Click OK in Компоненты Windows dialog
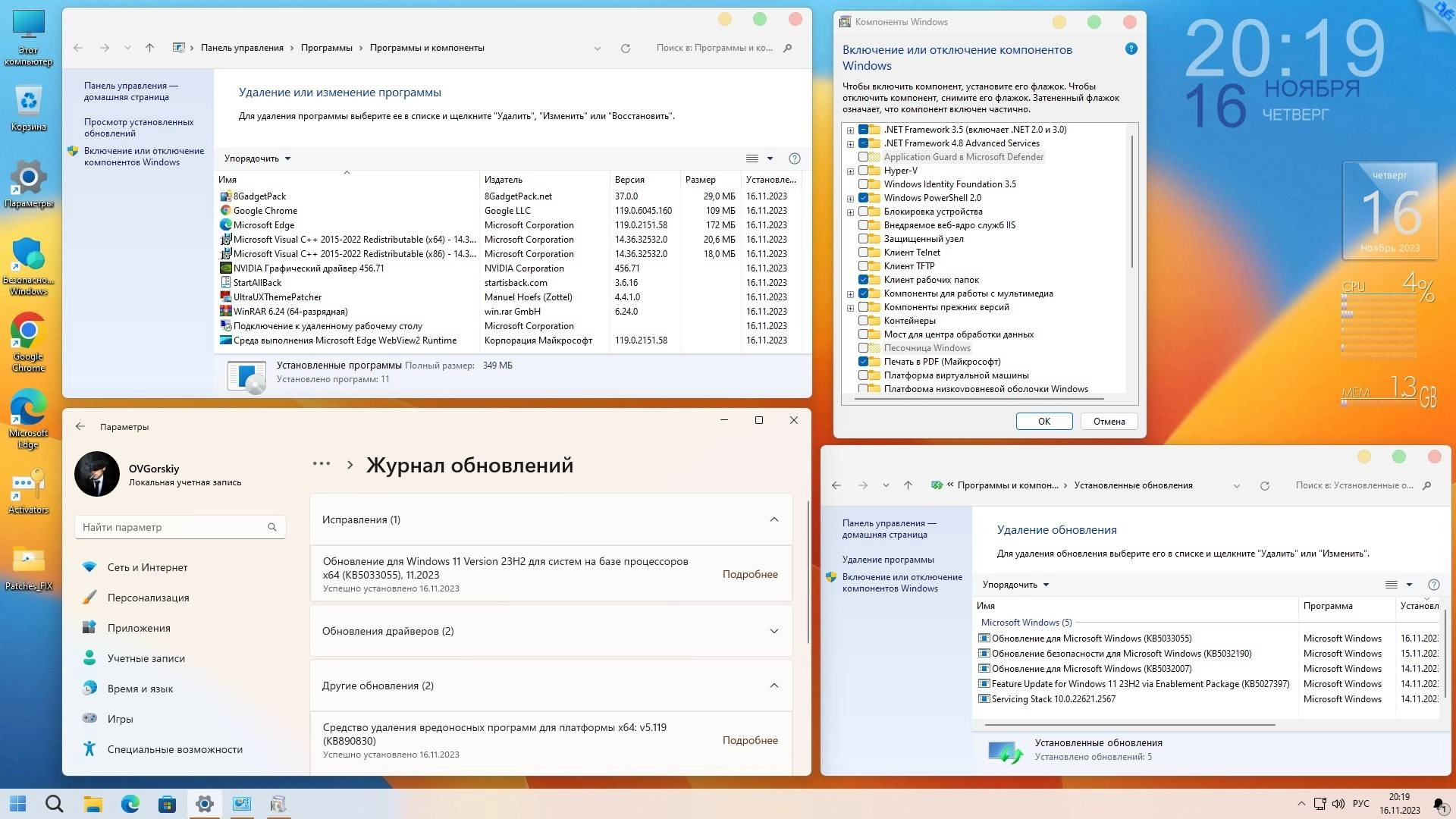The height and width of the screenshot is (819, 1456). [x=1043, y=422]
